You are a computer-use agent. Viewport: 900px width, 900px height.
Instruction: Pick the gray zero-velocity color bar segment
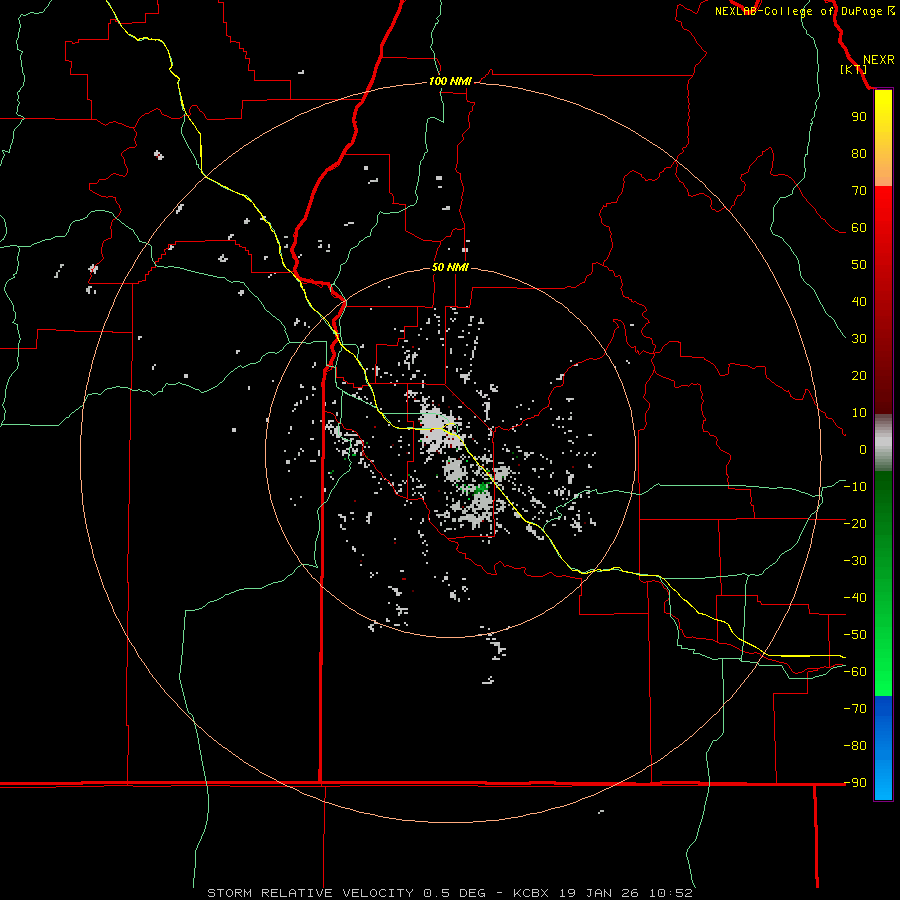(883, 443)
